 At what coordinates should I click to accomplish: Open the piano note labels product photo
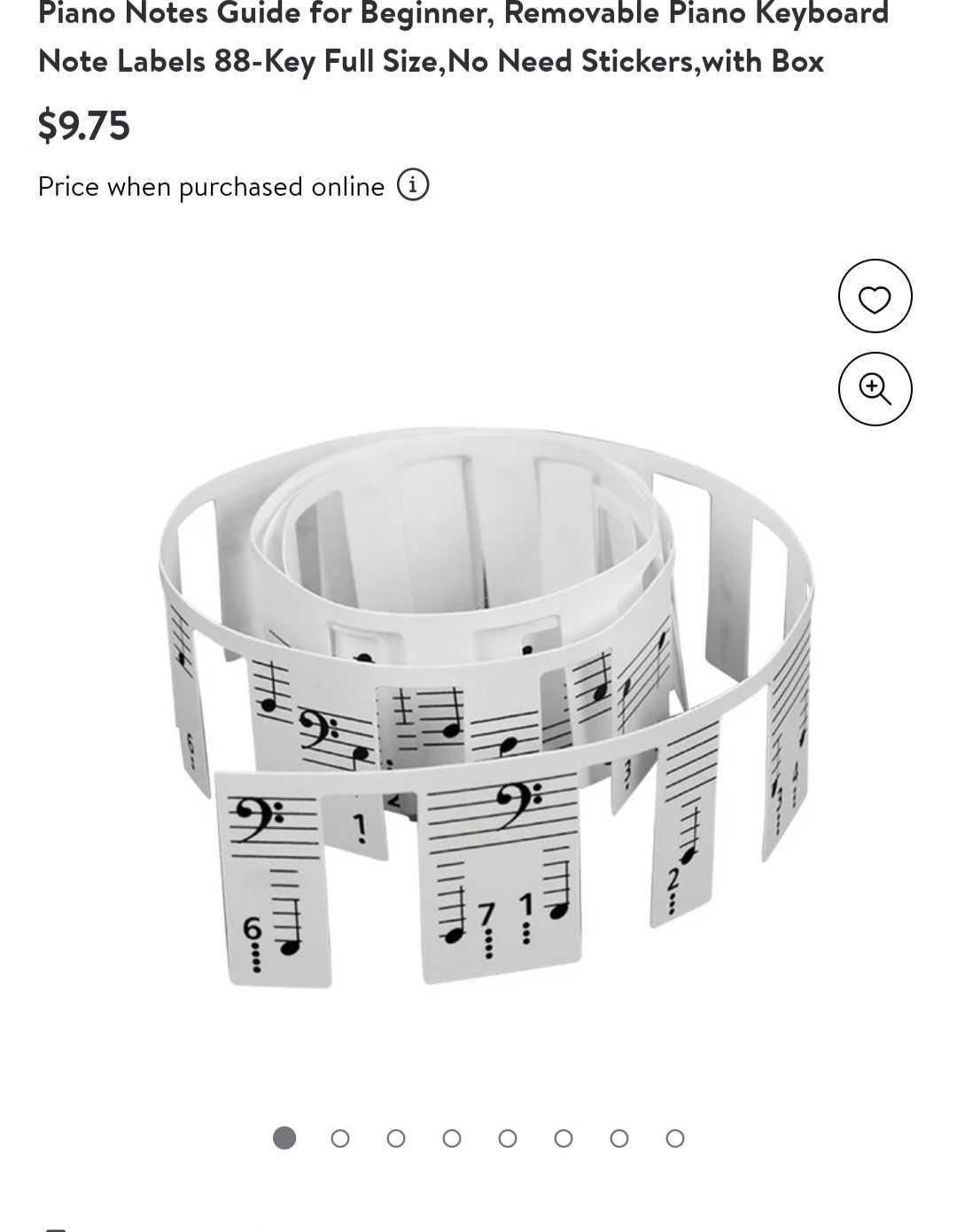click(x=486, y=706)
